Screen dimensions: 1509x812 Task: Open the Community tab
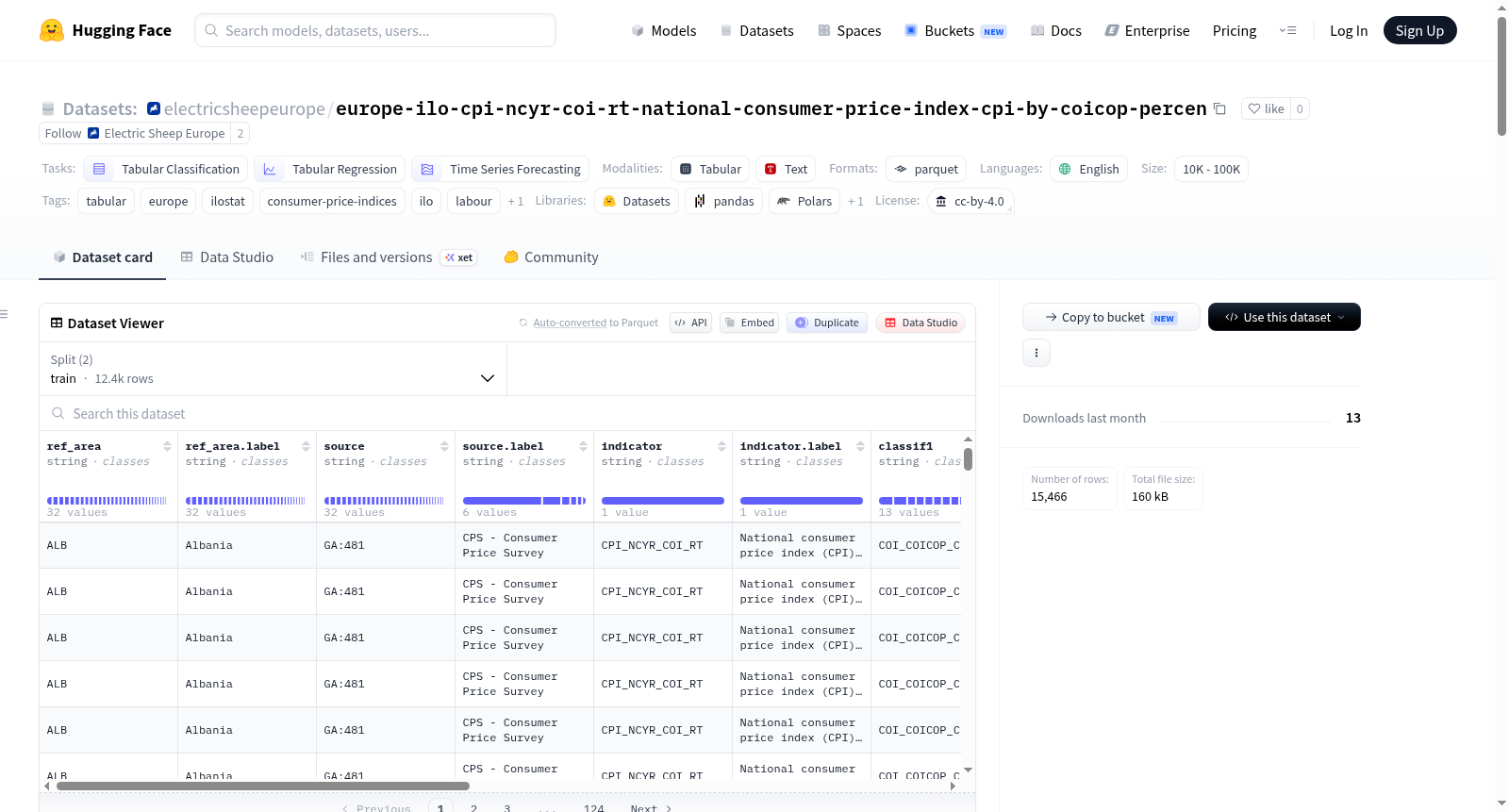point(551,257)
